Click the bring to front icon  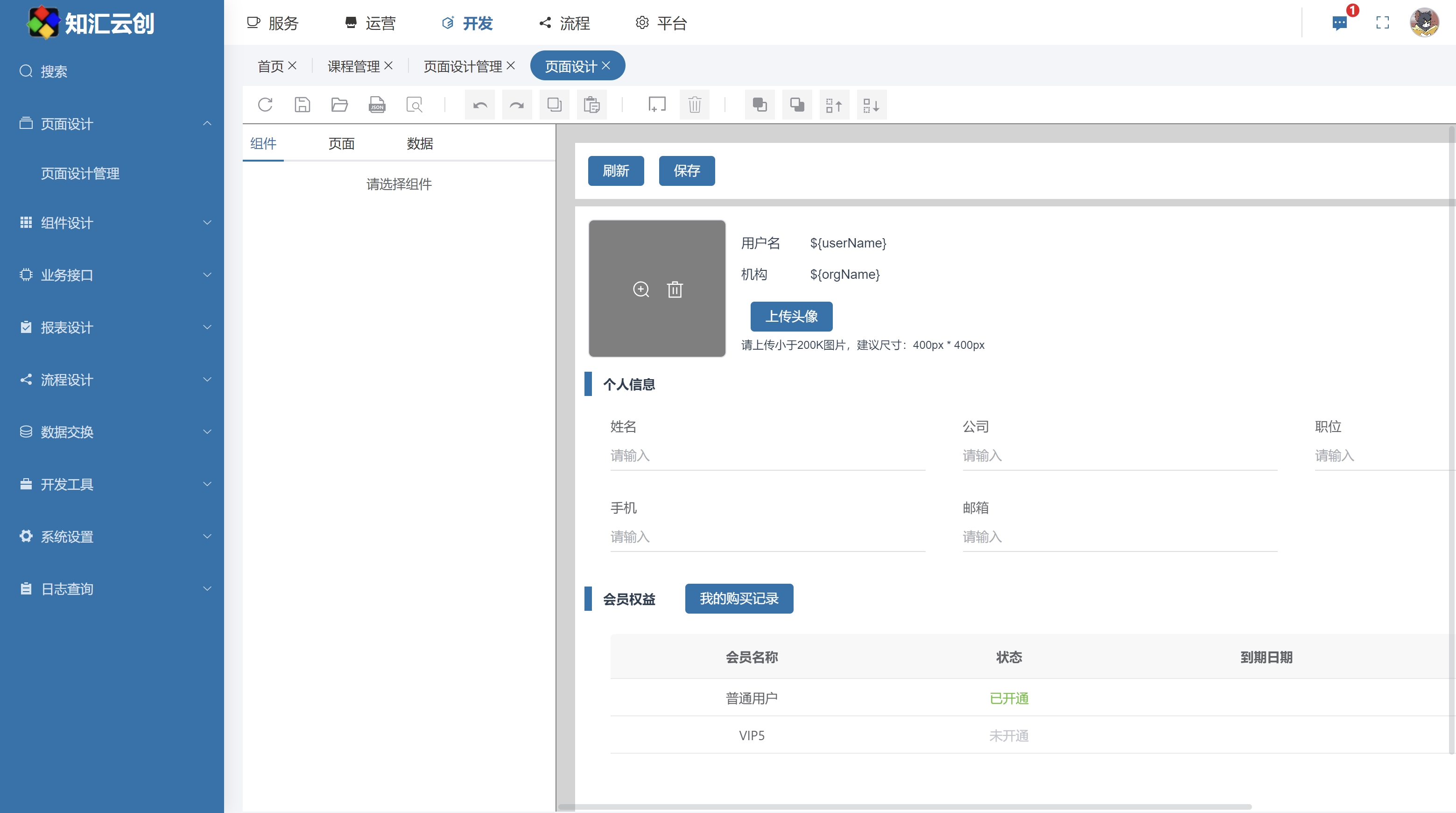(760, 105)
